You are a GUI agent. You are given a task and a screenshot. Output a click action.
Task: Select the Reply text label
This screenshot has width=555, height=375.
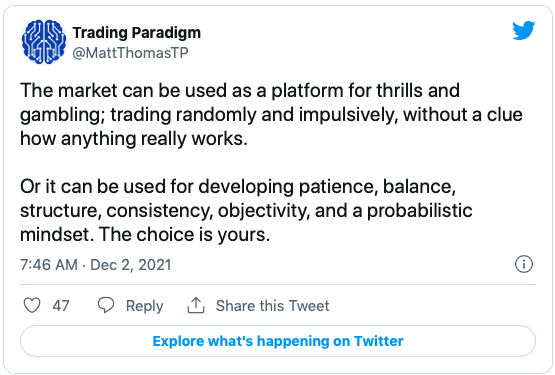pyautogui.click(x=144, y=306)
